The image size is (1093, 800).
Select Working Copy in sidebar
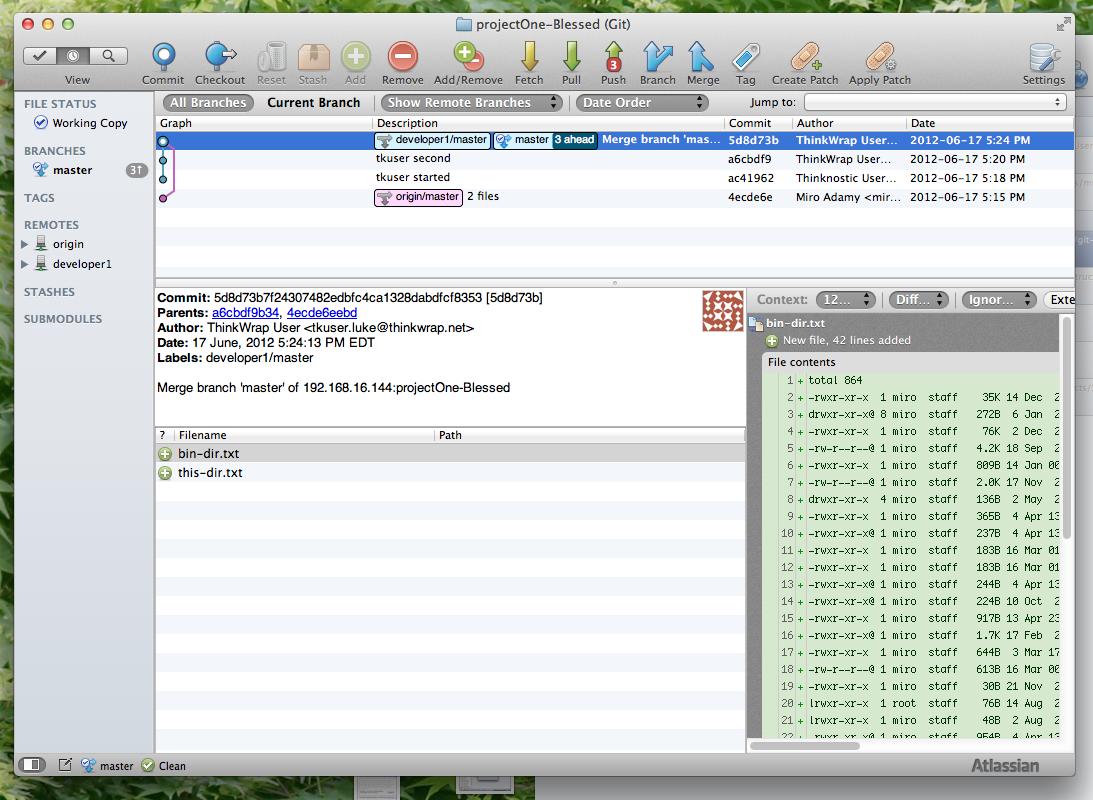tap(90, 123)
